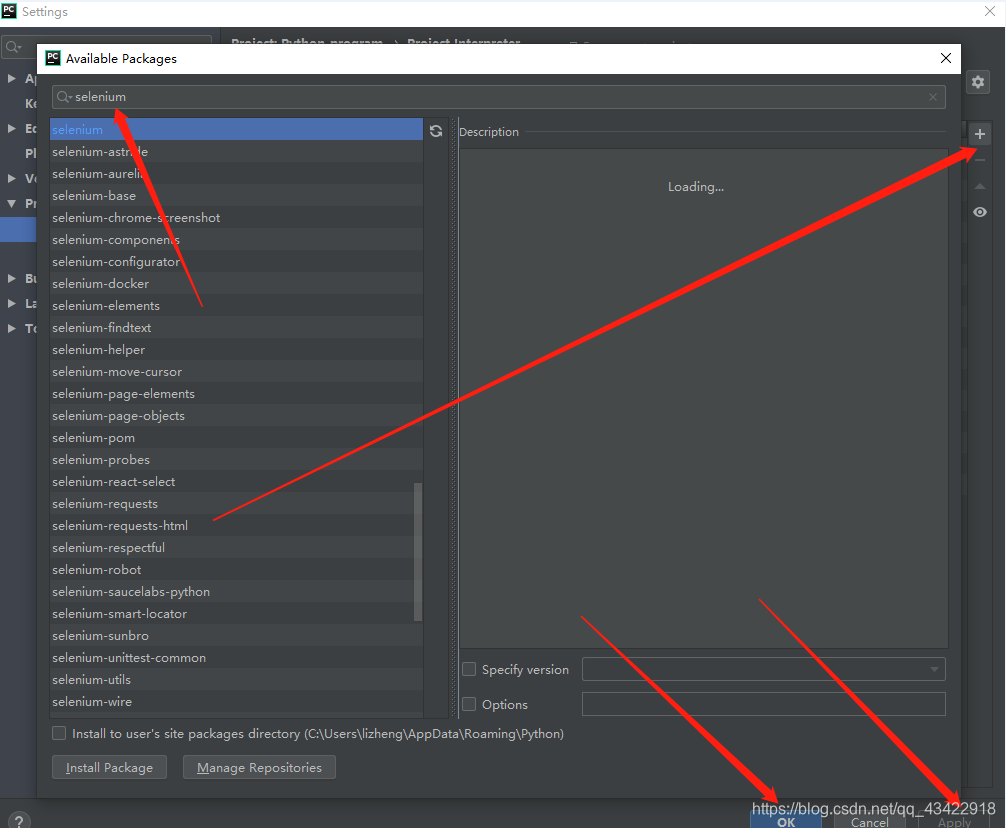Screen dimensions: 1006x828
Task: Click the eye show early releases icon
Action: pos(980,212)
